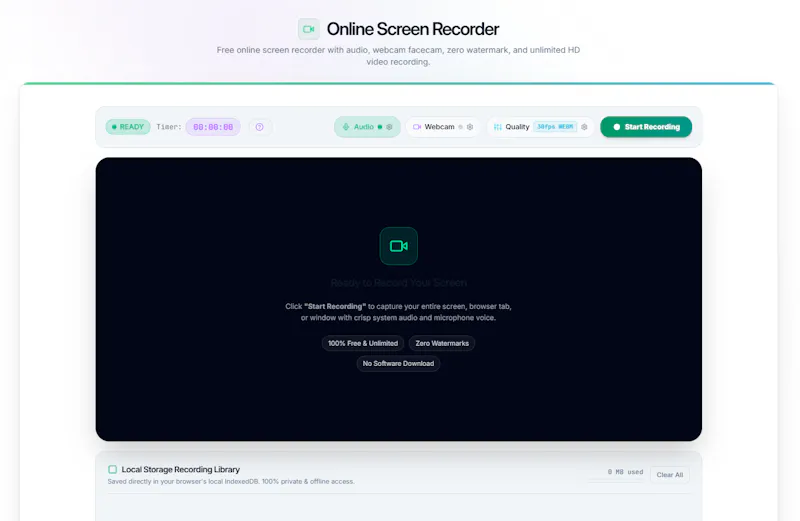Click the READY status badge
This screenshot has height=521, width=800.
pyautogui.click(x=128, y=127)
